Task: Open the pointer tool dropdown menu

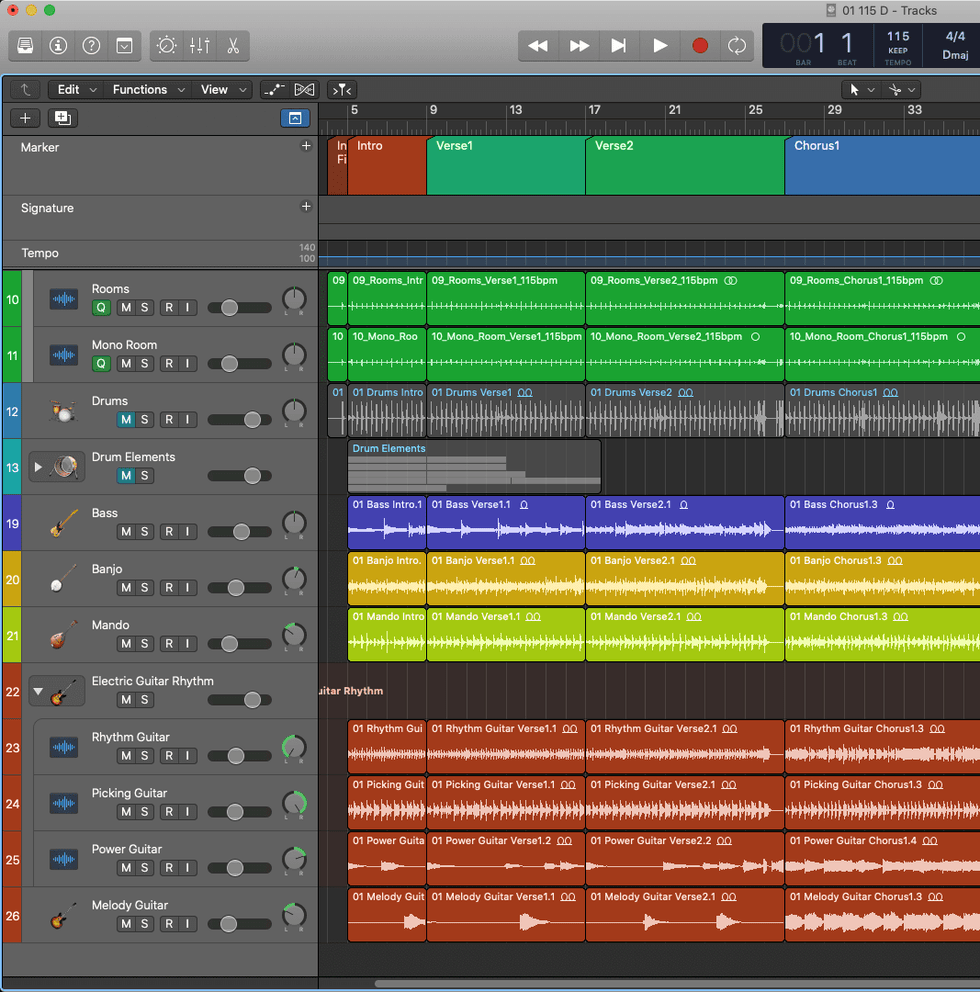Action: coord(862,90)
